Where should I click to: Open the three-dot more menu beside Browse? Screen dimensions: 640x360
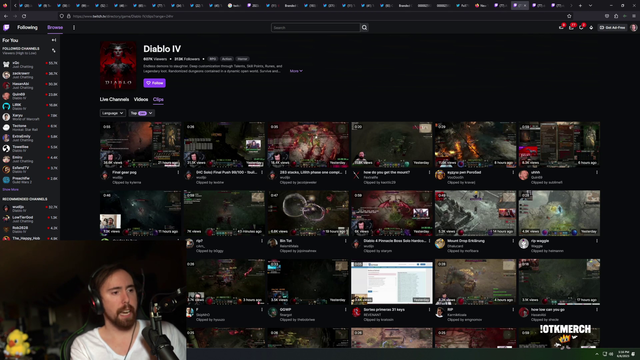pos(74,28)
